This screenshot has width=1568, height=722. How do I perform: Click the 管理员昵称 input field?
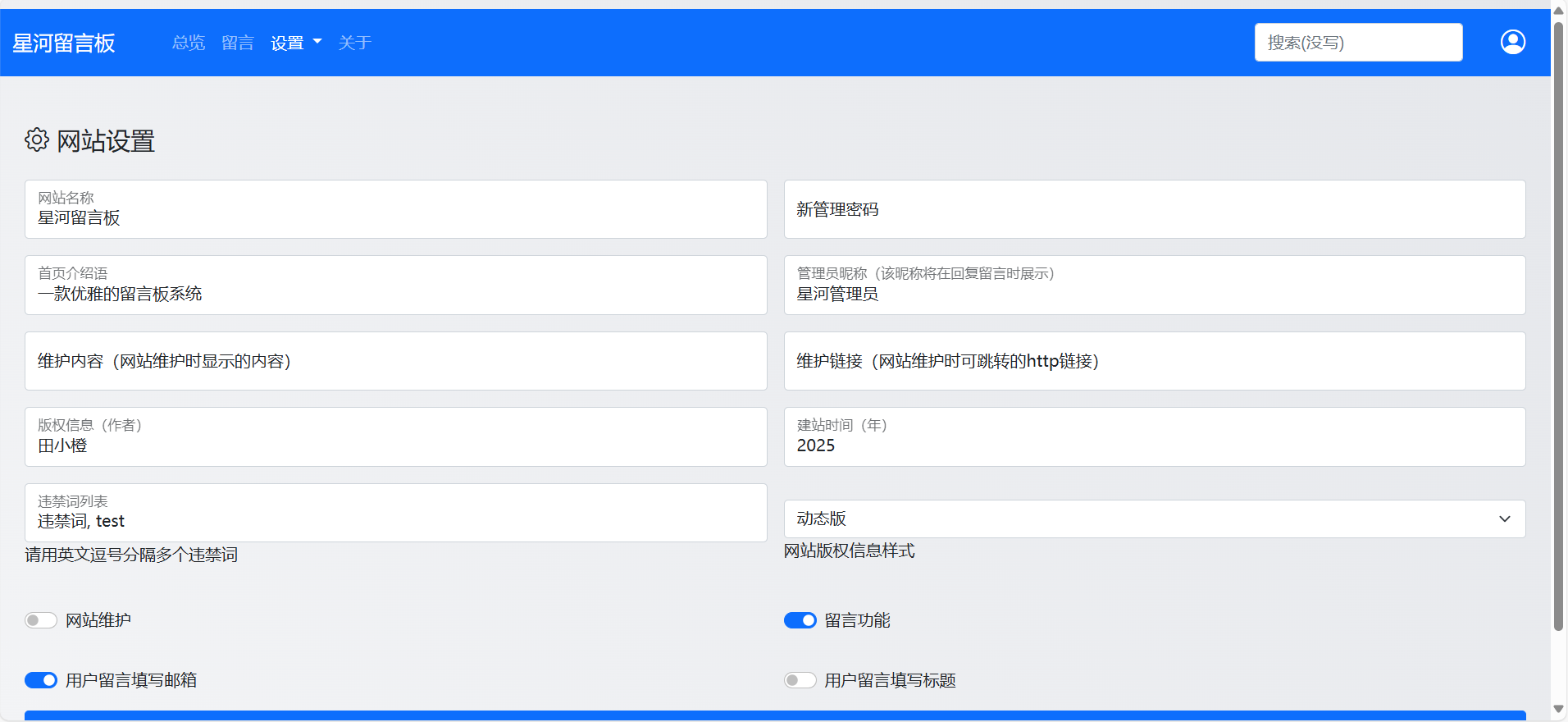click(1155, 285)
